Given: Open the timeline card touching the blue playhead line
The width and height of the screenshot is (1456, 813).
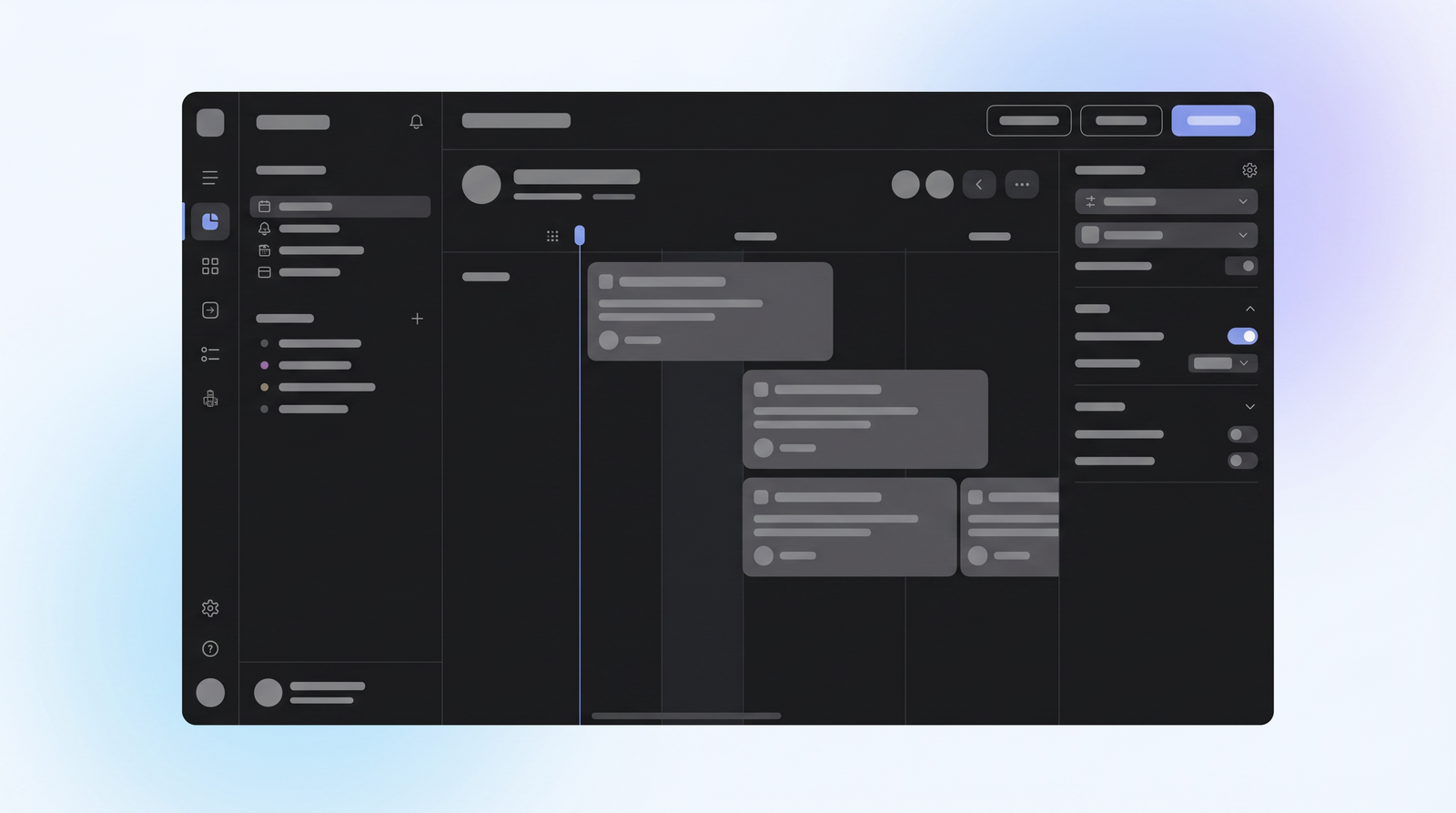Looking at the screenshot, I should (x=710, y=311).
